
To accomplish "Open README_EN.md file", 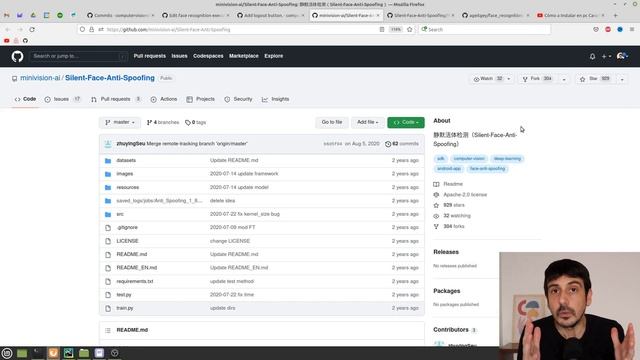I will (x=136, y=268).
